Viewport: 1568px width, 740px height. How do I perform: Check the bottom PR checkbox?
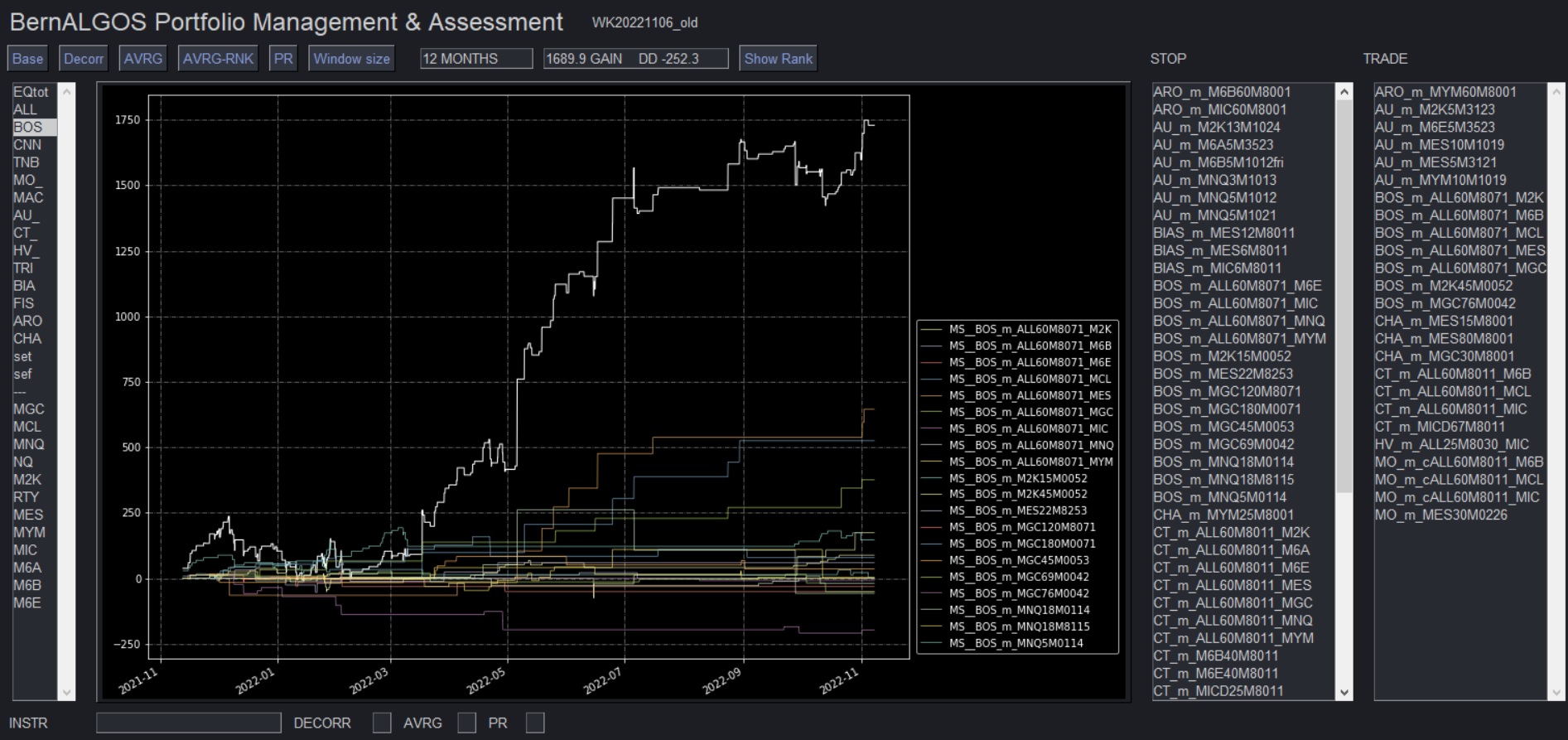click(535, 723)
